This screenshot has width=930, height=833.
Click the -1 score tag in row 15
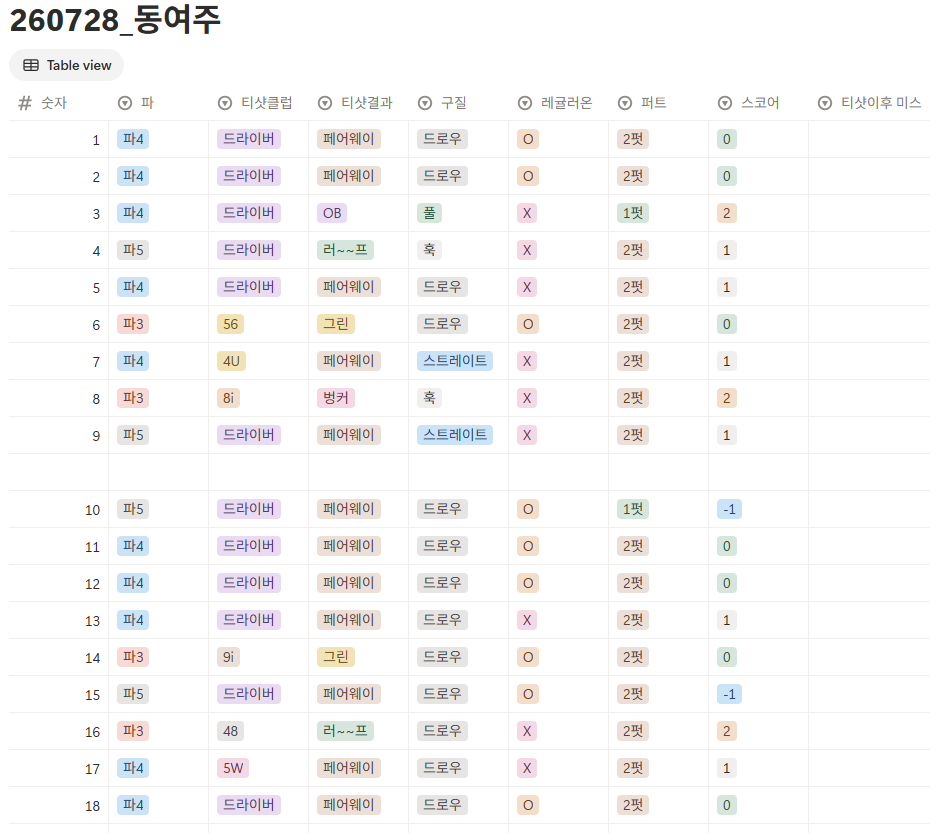[x=729, y=694]
